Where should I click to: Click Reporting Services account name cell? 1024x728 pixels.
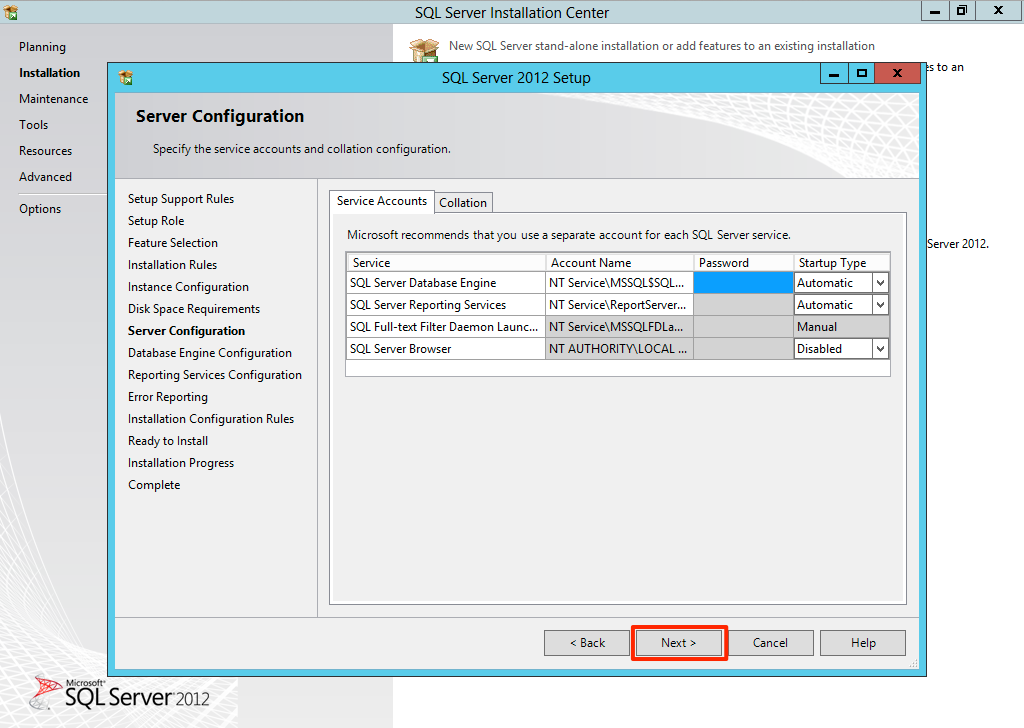(619, 305)
